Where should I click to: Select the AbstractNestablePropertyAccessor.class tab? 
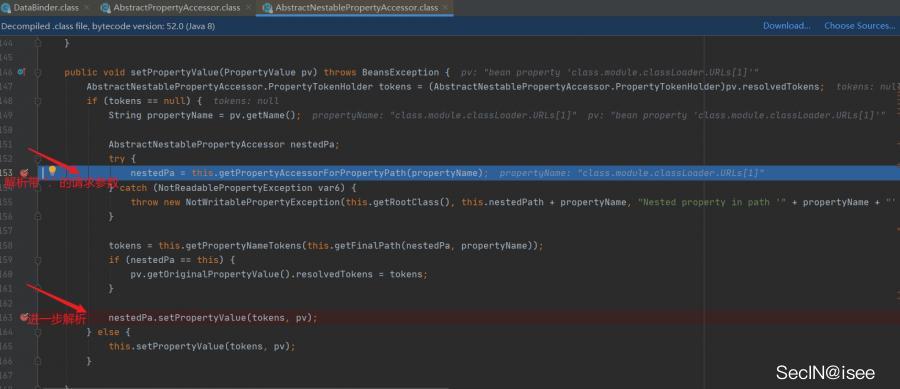click(356, 8)
